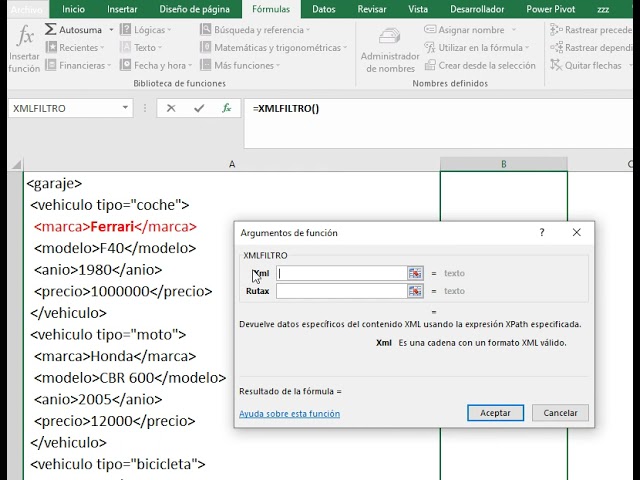Click the <precio>1000000</precio> text
The height and width of the screenshot is (480, 640).
tap(123, 291)
